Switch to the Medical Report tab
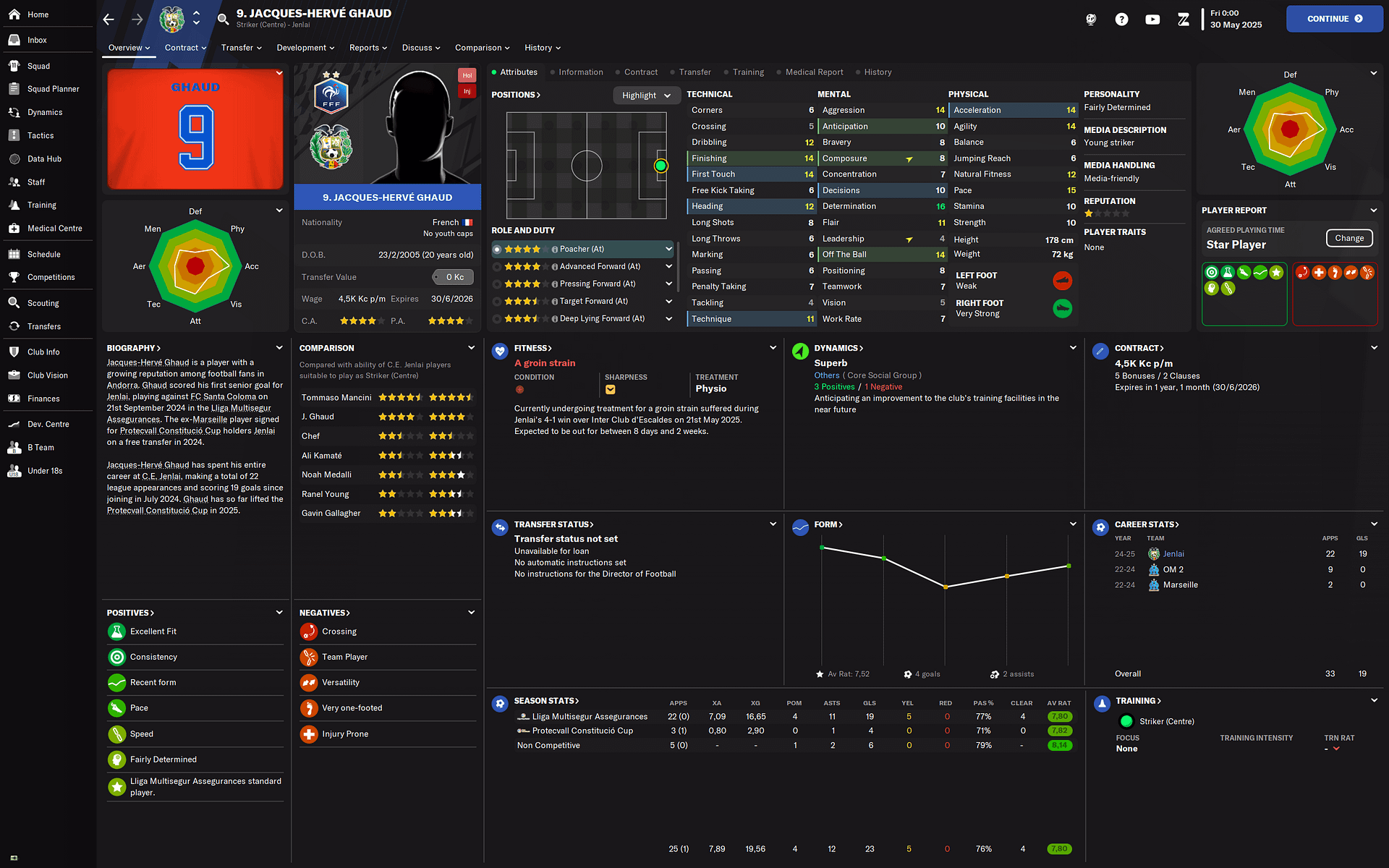Viewport: 1389px width, 868px height. coord(814,72)
